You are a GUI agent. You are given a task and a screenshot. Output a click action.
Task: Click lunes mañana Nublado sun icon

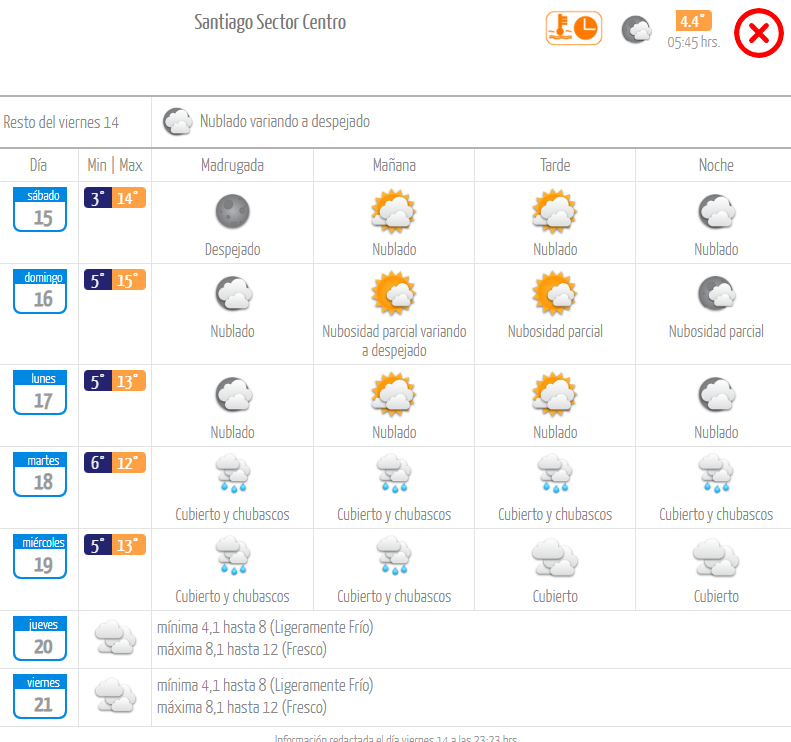coord(393,394)
